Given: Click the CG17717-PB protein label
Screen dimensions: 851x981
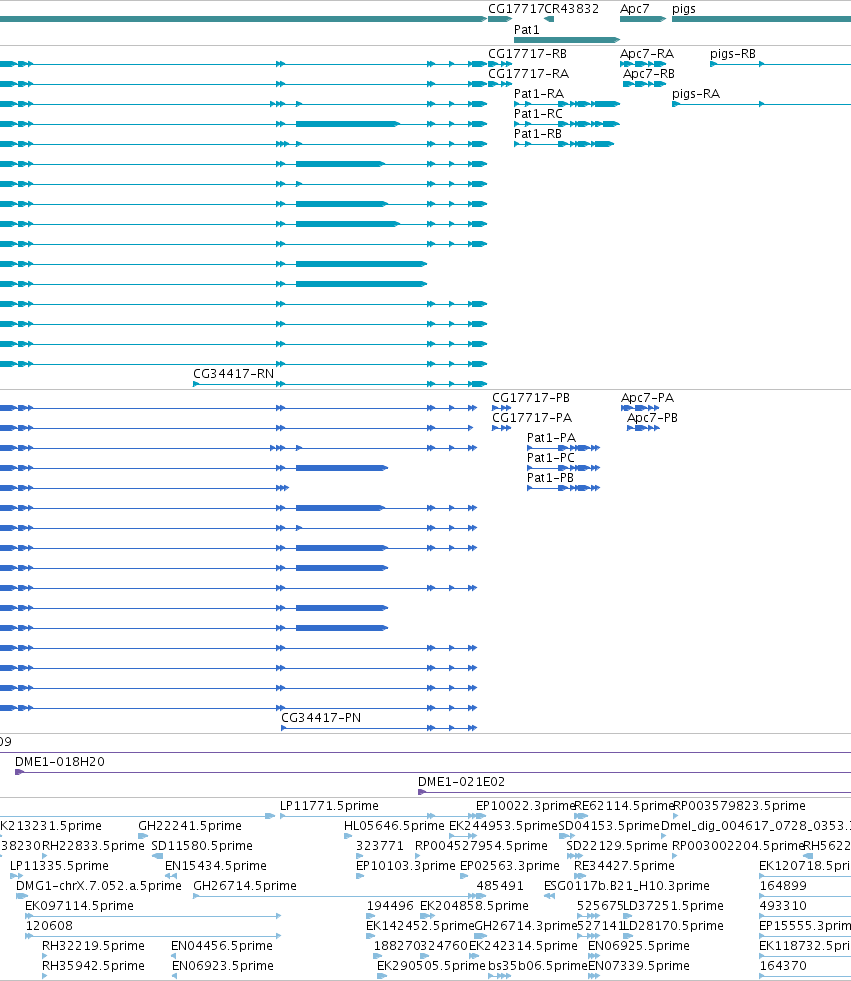Looking at the screenshot, I should [531, 398].
